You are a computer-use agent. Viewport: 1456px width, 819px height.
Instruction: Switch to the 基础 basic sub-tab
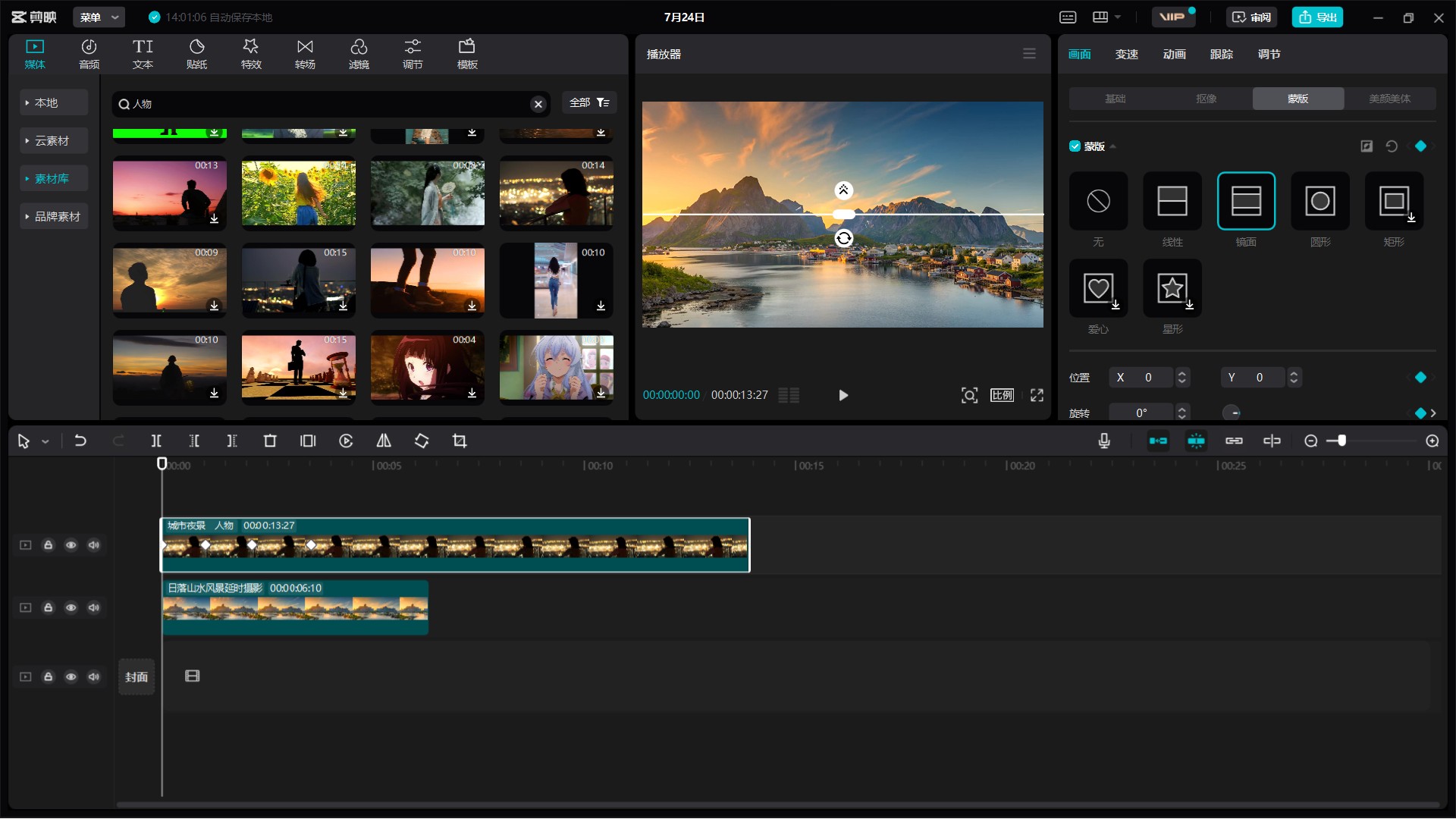point(1115,99)
